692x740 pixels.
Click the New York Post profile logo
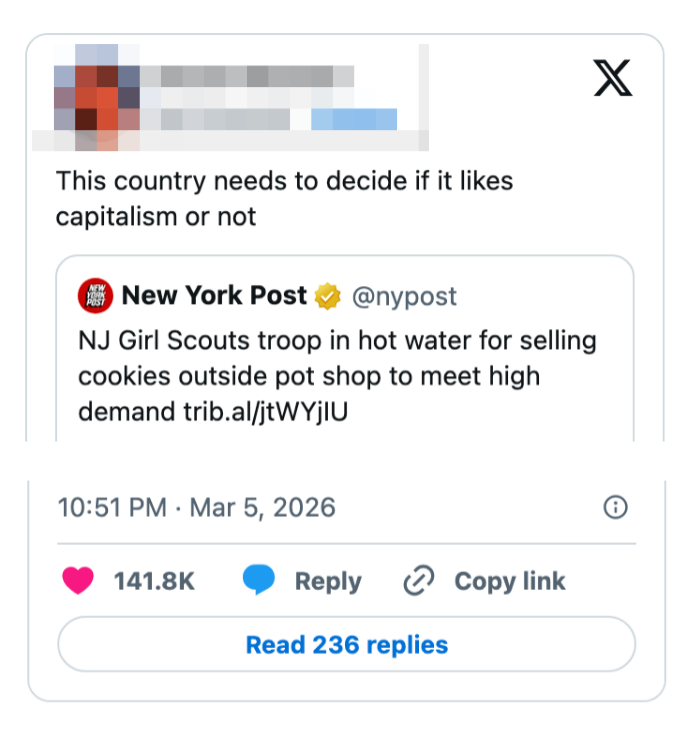click(96, 296)
